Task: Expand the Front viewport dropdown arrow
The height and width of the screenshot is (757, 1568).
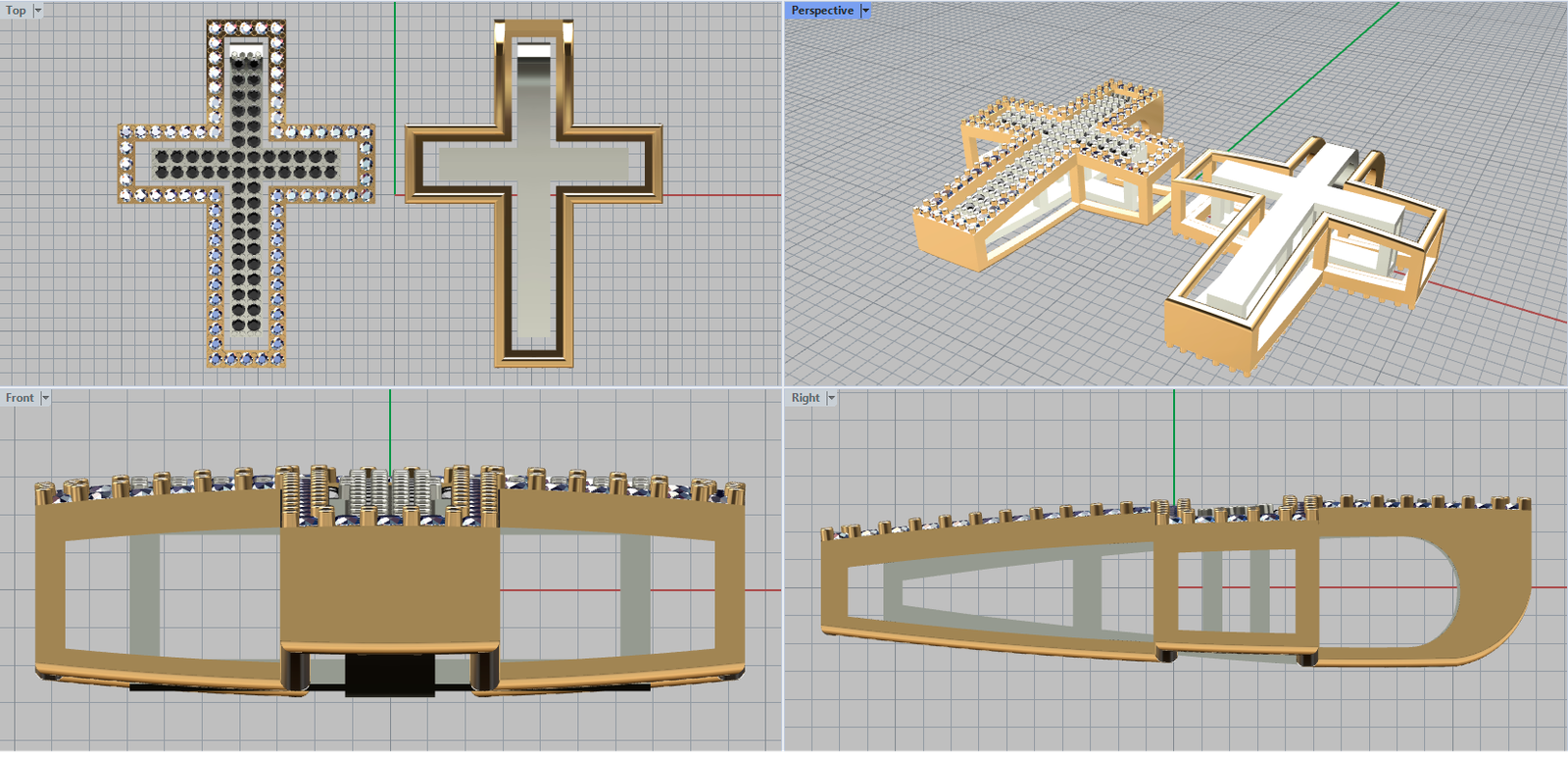Action: click(45, 398)
